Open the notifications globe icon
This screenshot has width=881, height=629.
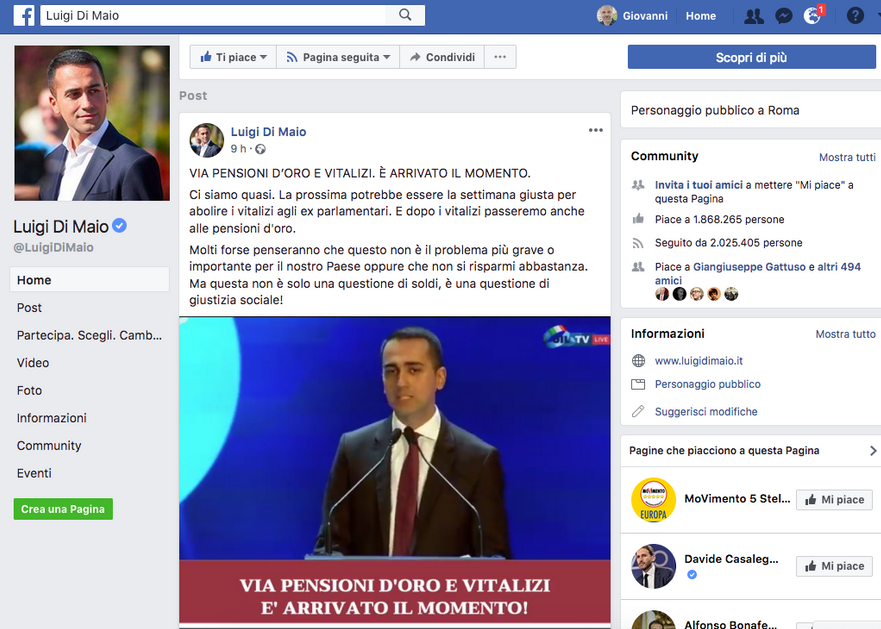812,16
